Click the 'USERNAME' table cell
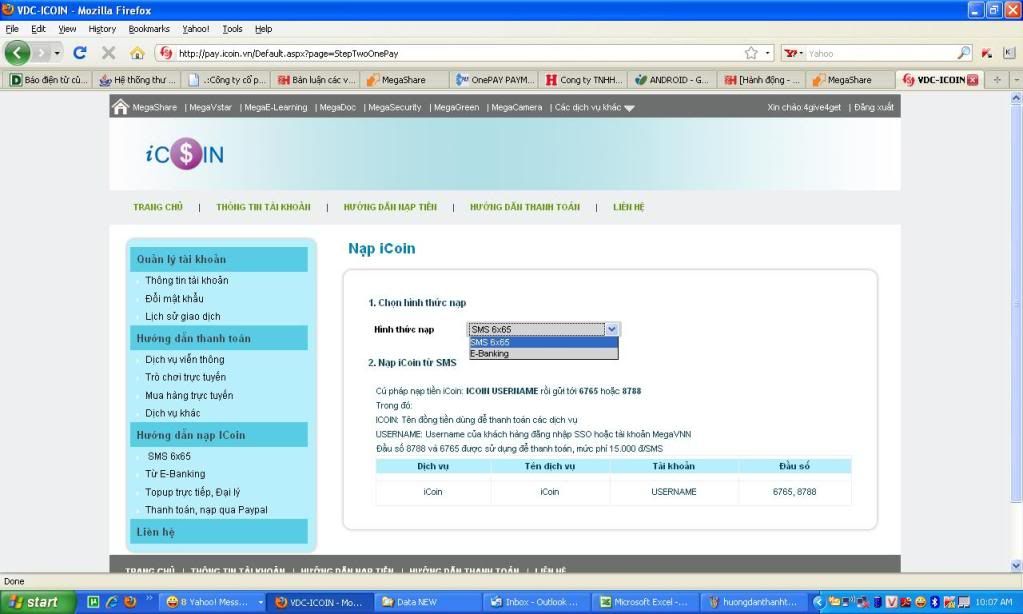Image resolution: width=1023 pixels, height=614 pixels. (x=673, y=492)
